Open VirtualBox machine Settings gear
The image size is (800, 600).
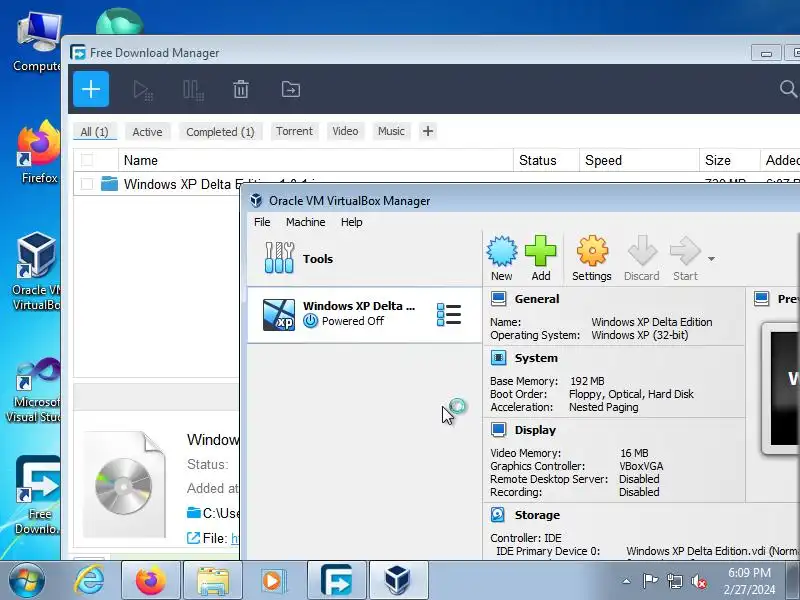[x=592, y=258]
